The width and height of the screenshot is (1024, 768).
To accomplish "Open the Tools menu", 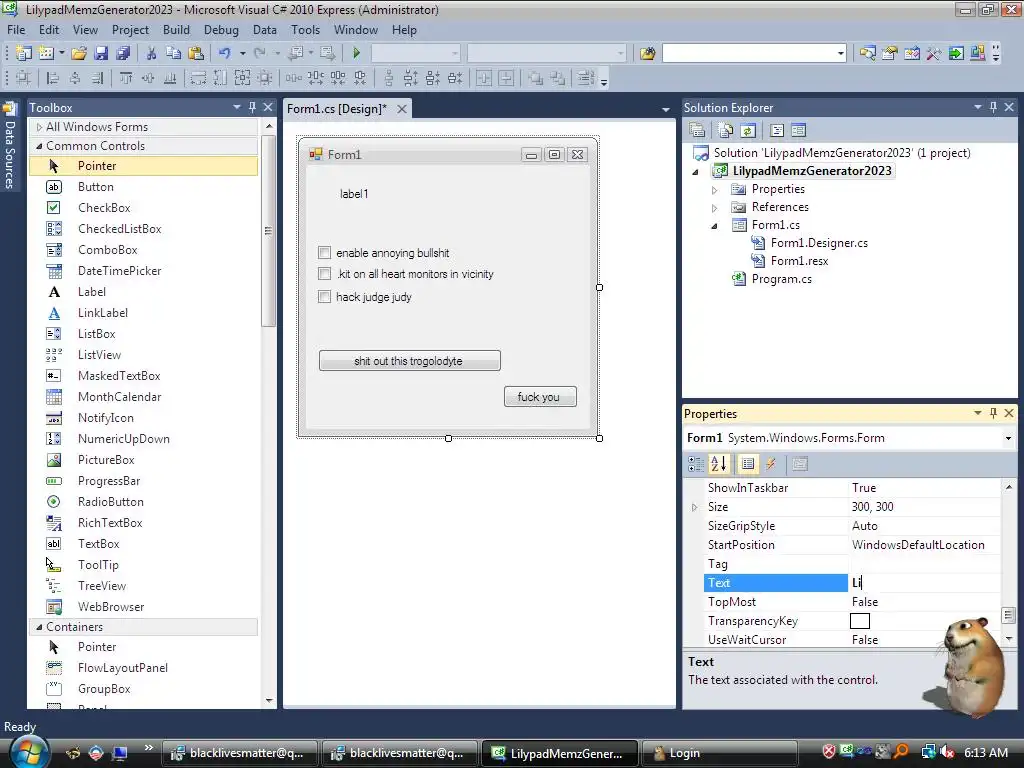I will point(305,30).
